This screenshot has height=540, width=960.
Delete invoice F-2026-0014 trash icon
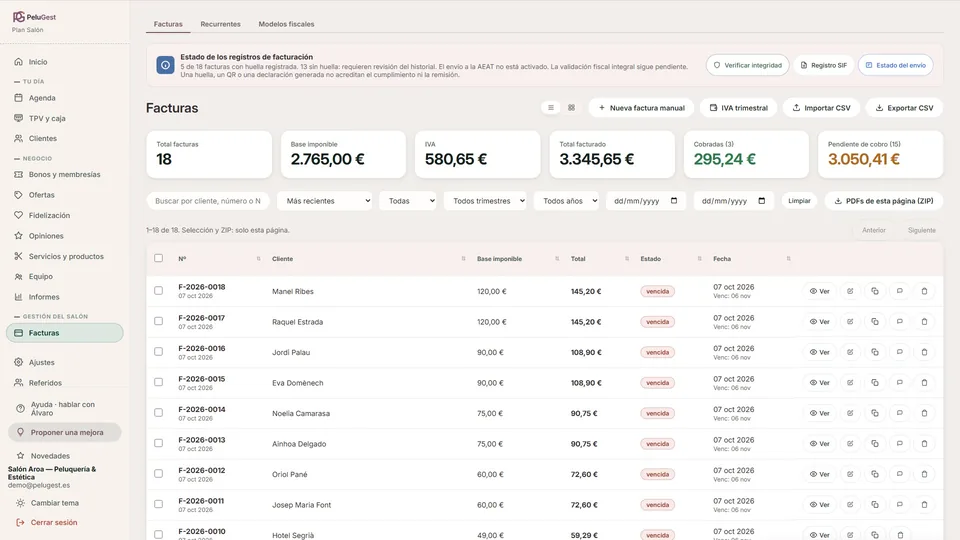coord(924,413)
